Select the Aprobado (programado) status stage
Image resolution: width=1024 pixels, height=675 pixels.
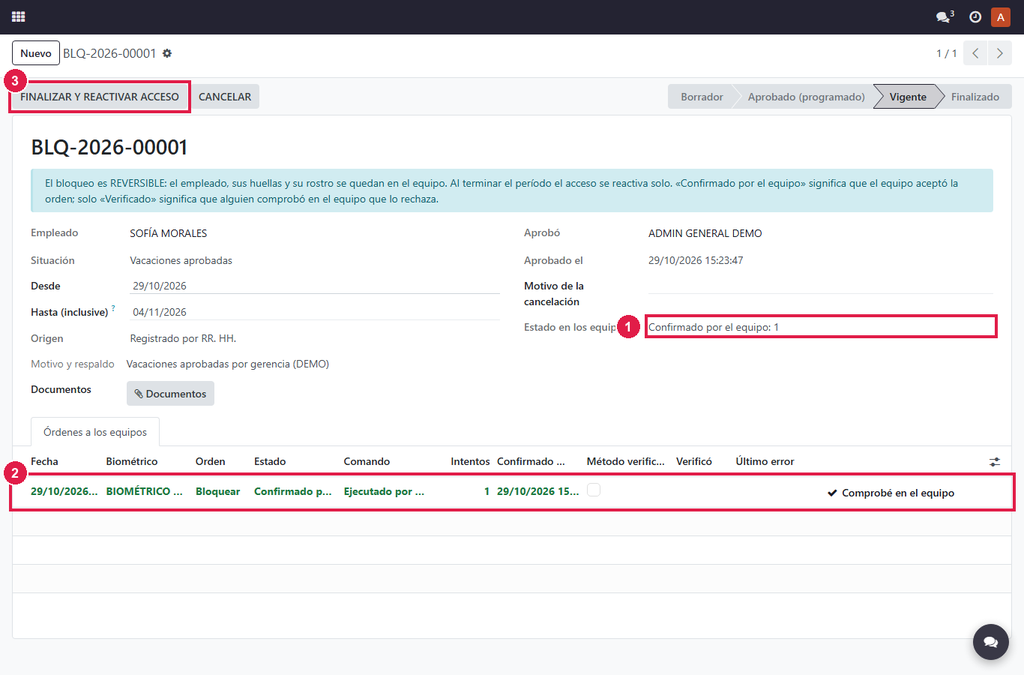806,97
